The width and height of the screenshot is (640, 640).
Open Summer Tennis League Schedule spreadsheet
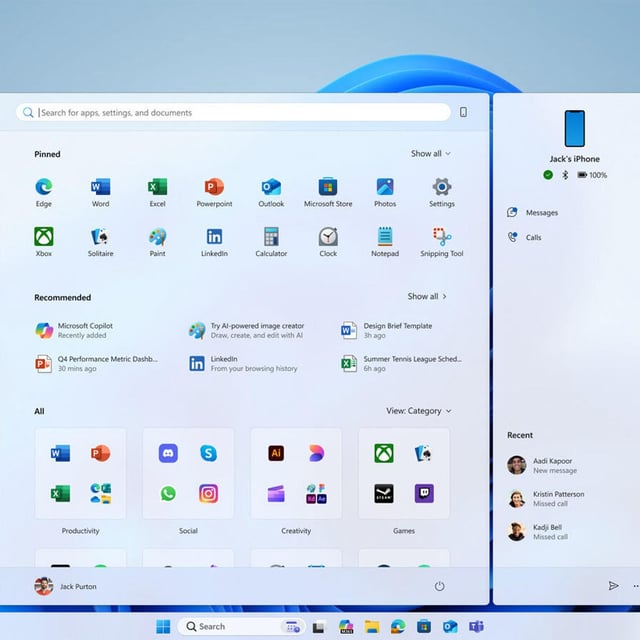coord(401,363)
